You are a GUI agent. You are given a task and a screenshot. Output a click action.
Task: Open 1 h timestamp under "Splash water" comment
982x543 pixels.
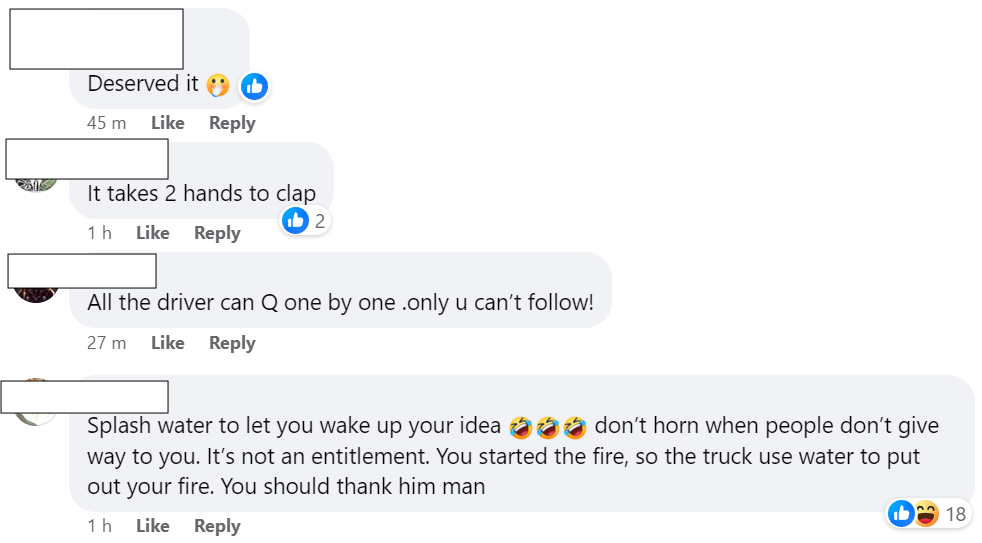(99, 526)
